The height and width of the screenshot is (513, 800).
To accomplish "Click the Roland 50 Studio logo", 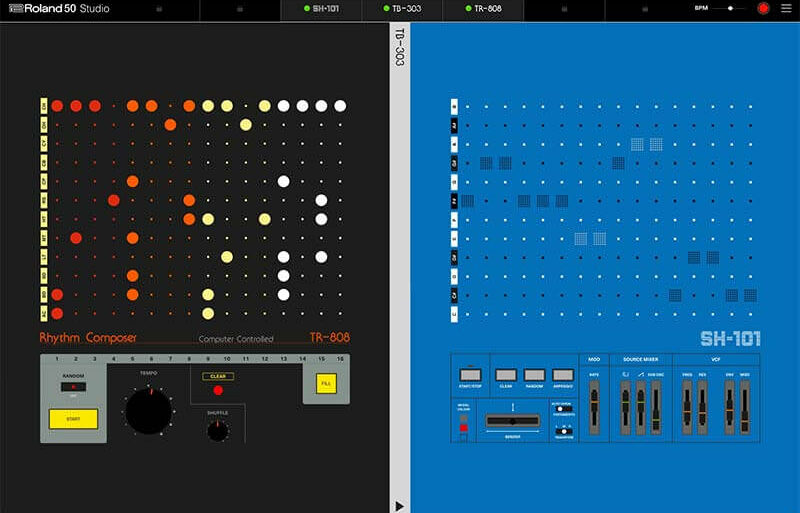I will click(x=59, y=9).
